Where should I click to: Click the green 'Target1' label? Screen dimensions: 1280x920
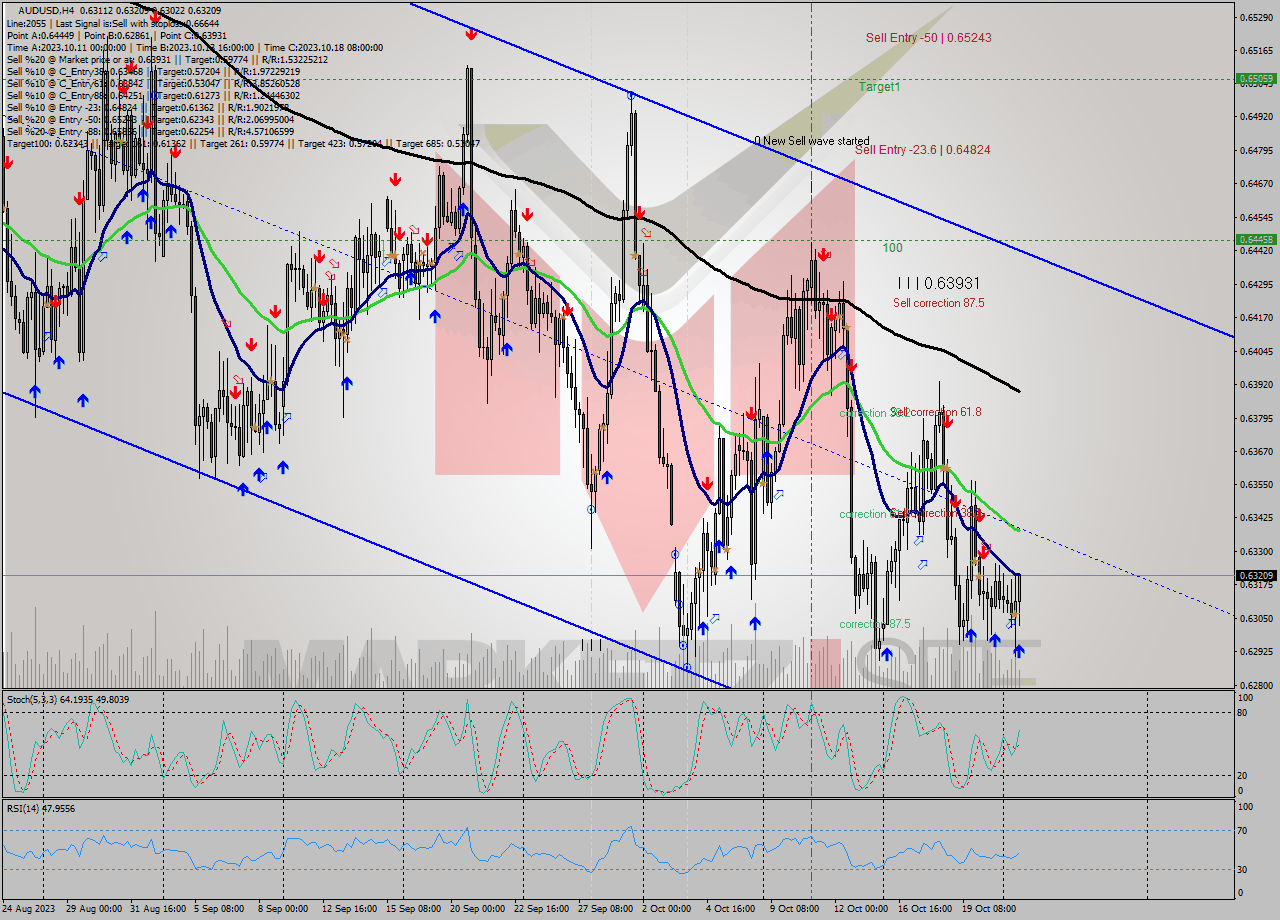tap(880, 87)
